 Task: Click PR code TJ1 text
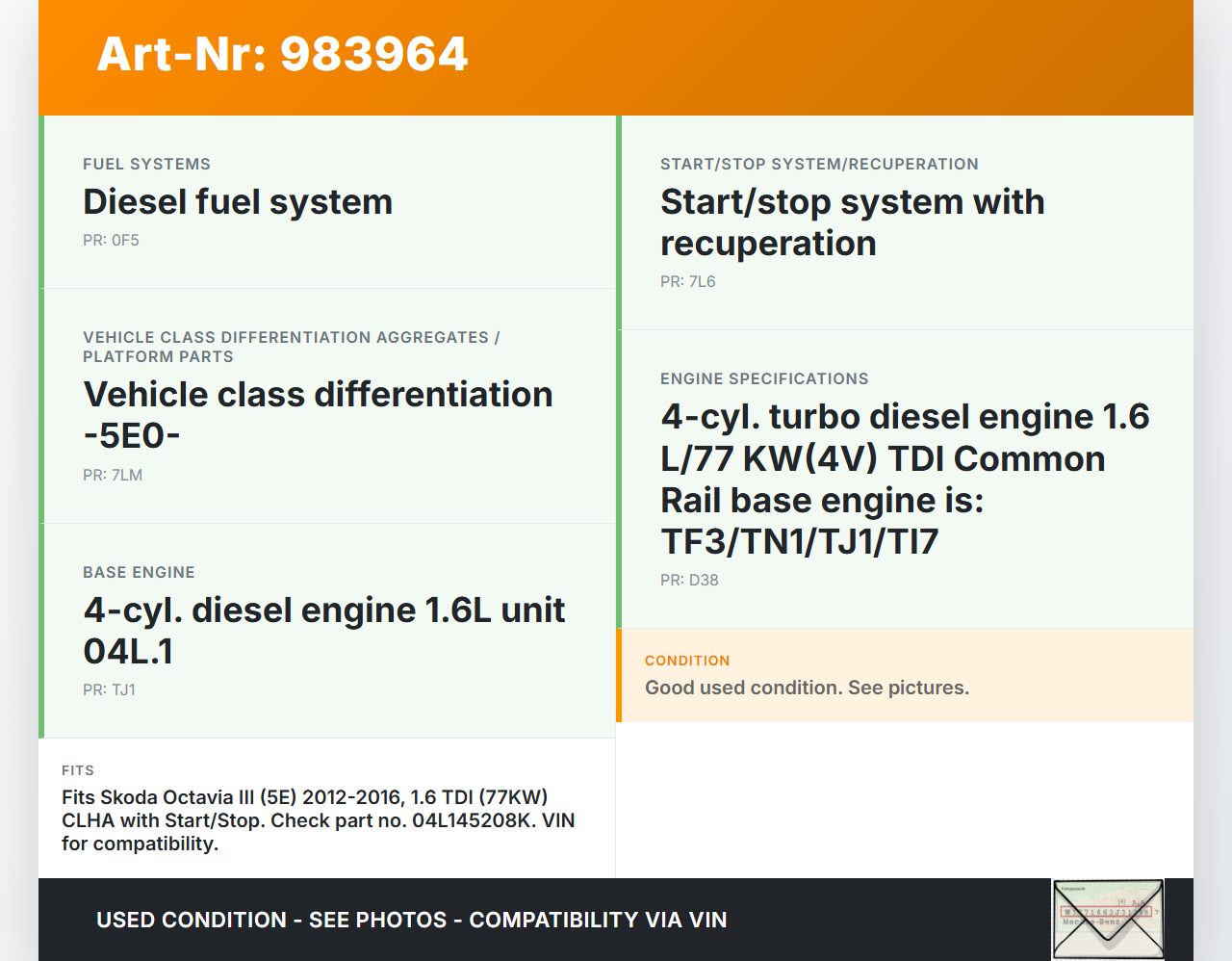click(109, 689)
